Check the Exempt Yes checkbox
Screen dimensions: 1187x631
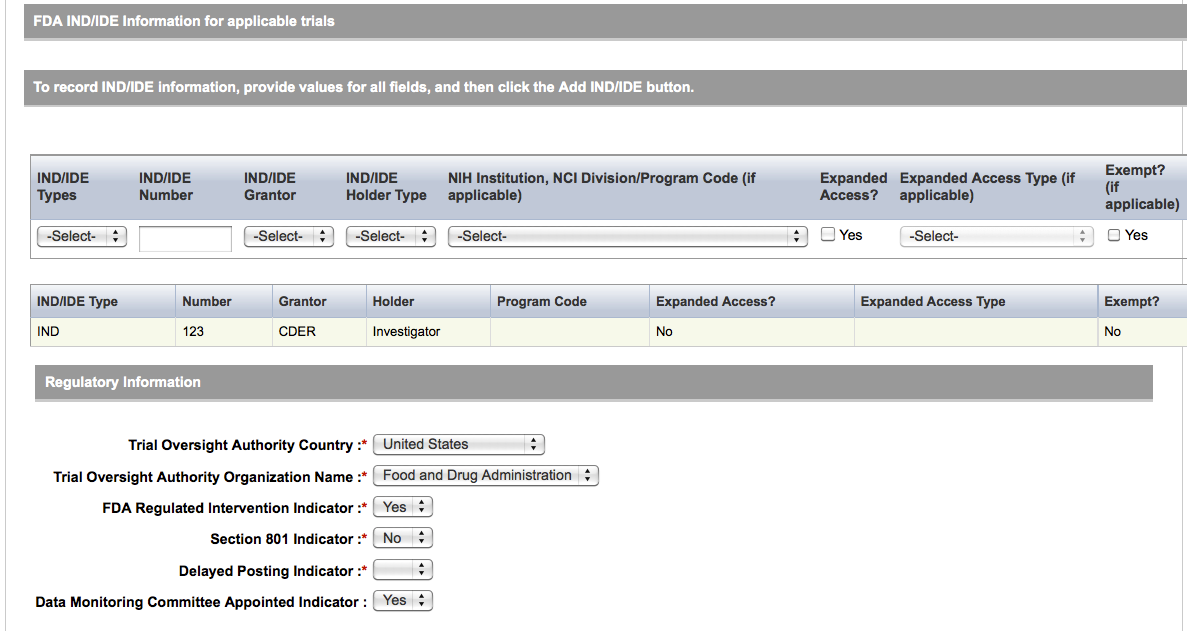click(1114, 235)
